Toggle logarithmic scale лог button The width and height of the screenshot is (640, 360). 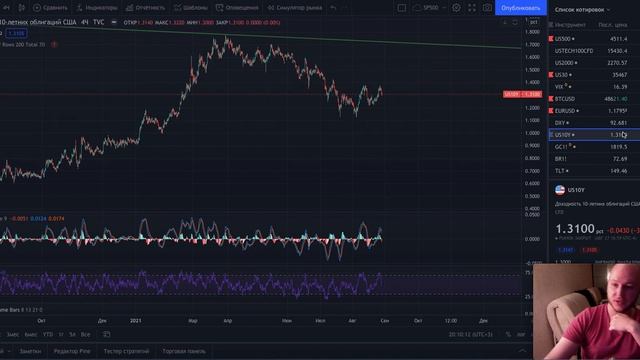coord(521,334)
